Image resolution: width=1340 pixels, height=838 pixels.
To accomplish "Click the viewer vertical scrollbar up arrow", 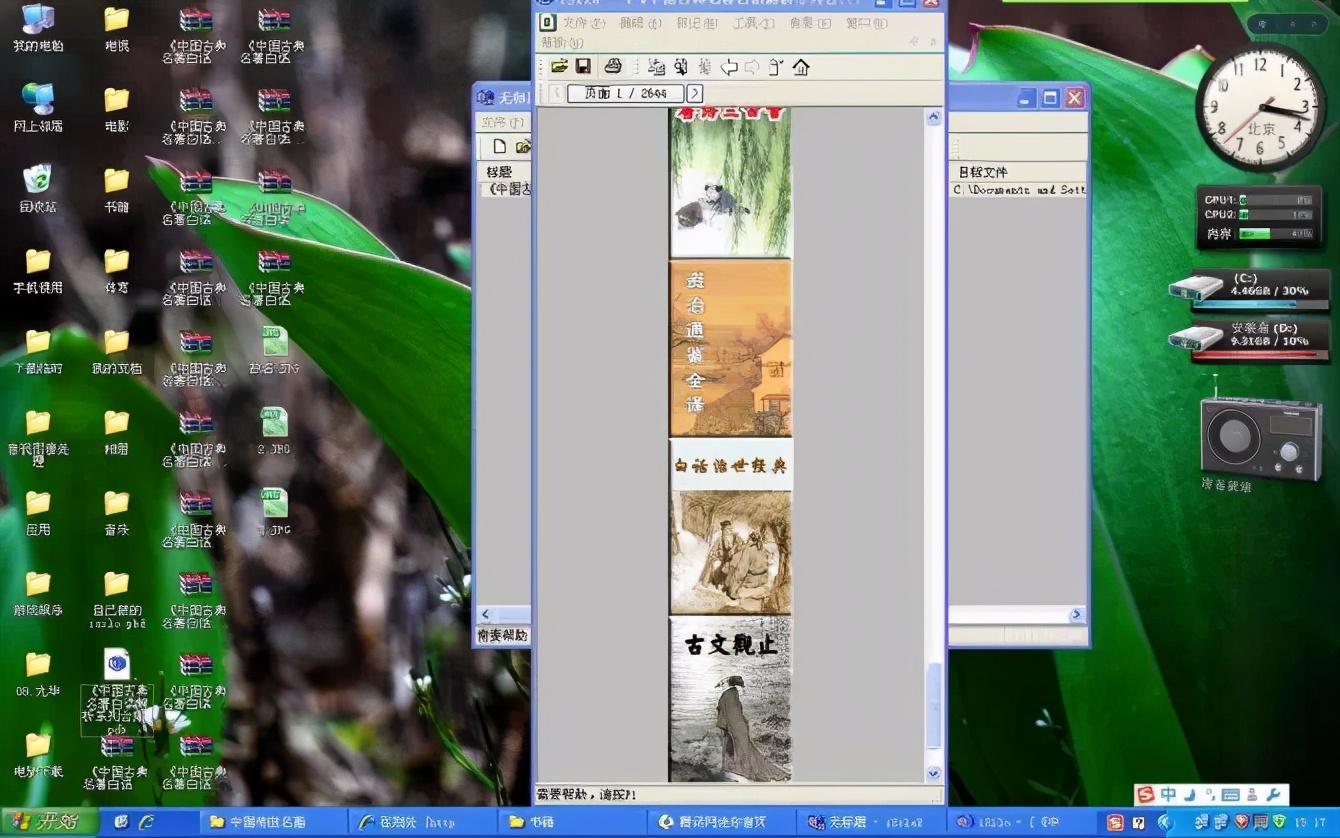I will pos(934,117).
